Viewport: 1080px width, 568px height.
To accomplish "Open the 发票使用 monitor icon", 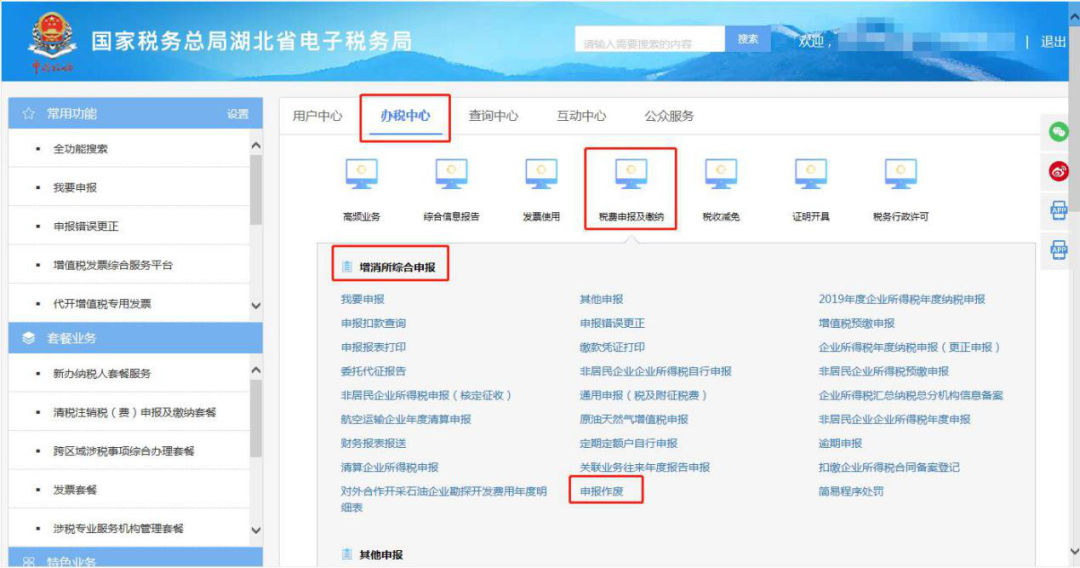I will tap(541, 173).
